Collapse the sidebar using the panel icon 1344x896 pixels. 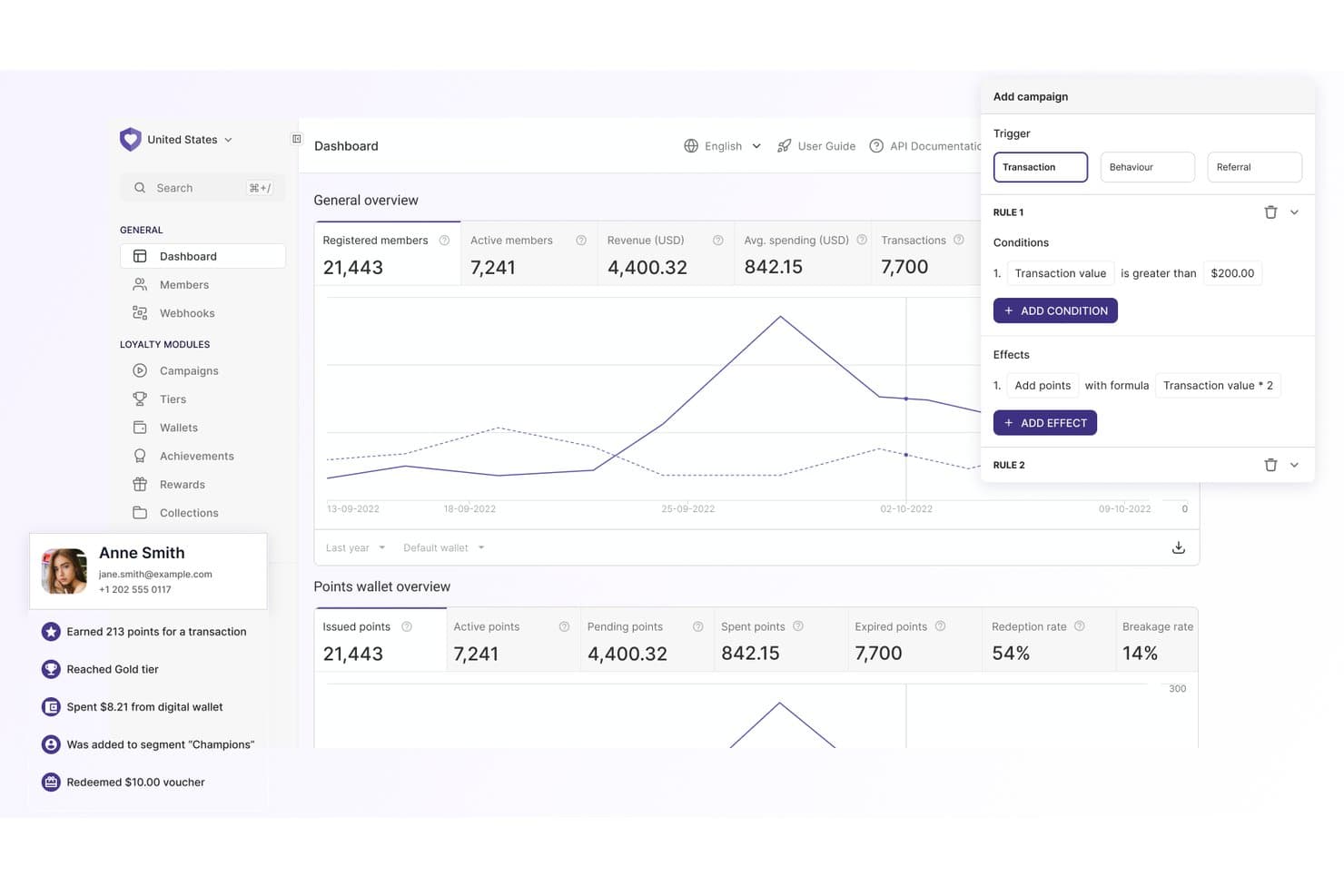(296, 139)
